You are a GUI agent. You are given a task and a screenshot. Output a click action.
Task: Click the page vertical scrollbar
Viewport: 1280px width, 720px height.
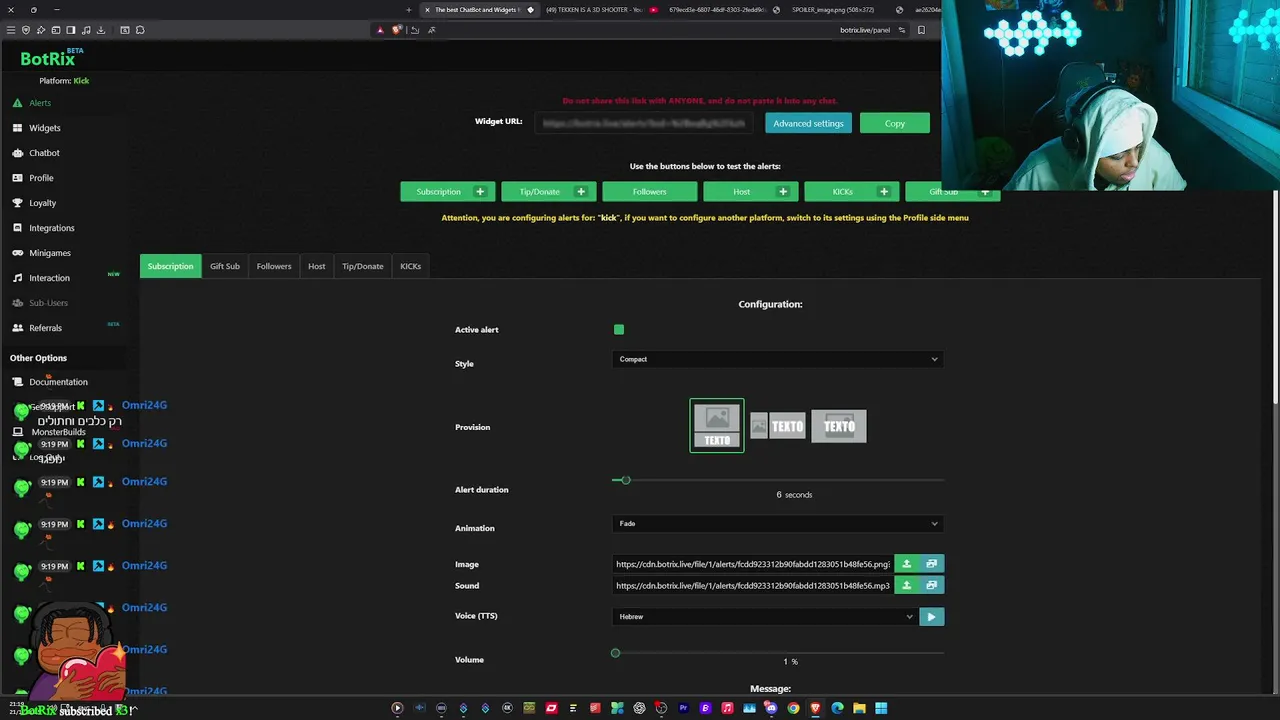(1276, 298)
